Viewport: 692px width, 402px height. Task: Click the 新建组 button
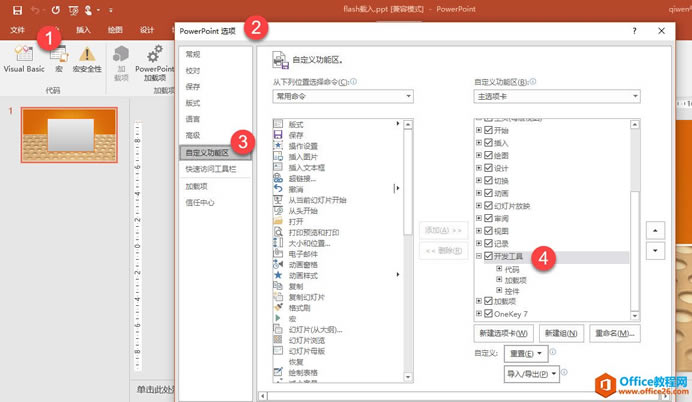pyautogui.click(x=561, y=333)
